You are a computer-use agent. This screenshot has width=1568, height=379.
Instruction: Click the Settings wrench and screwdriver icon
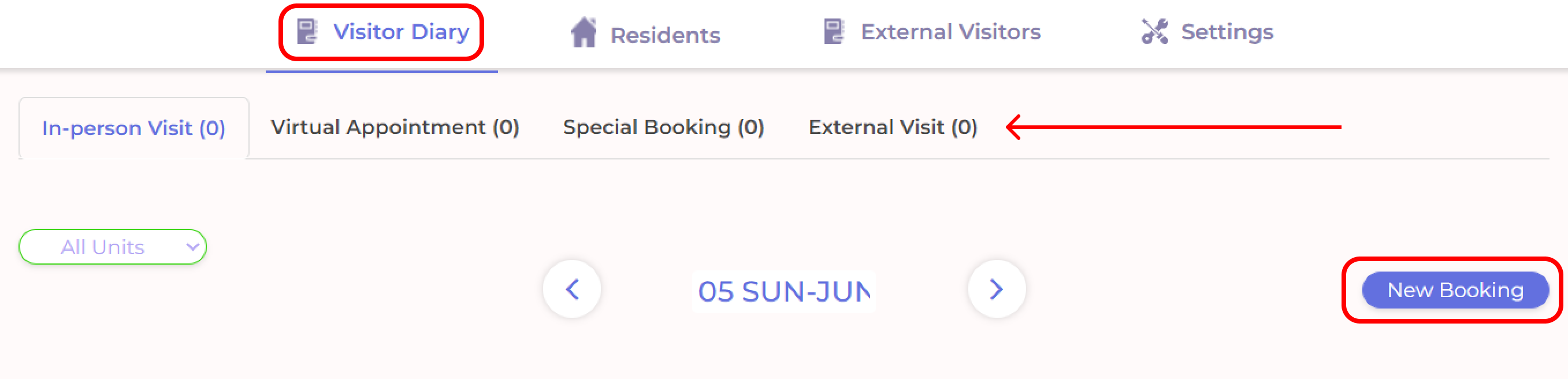click(1155, 32)
